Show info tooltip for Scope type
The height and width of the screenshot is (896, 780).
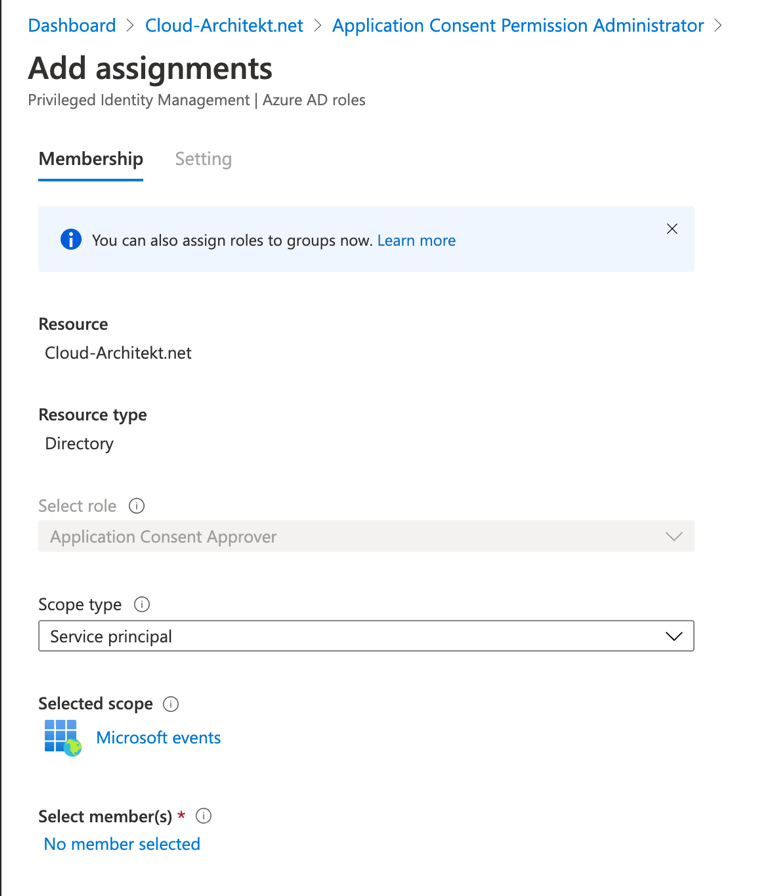pos(142,604)
